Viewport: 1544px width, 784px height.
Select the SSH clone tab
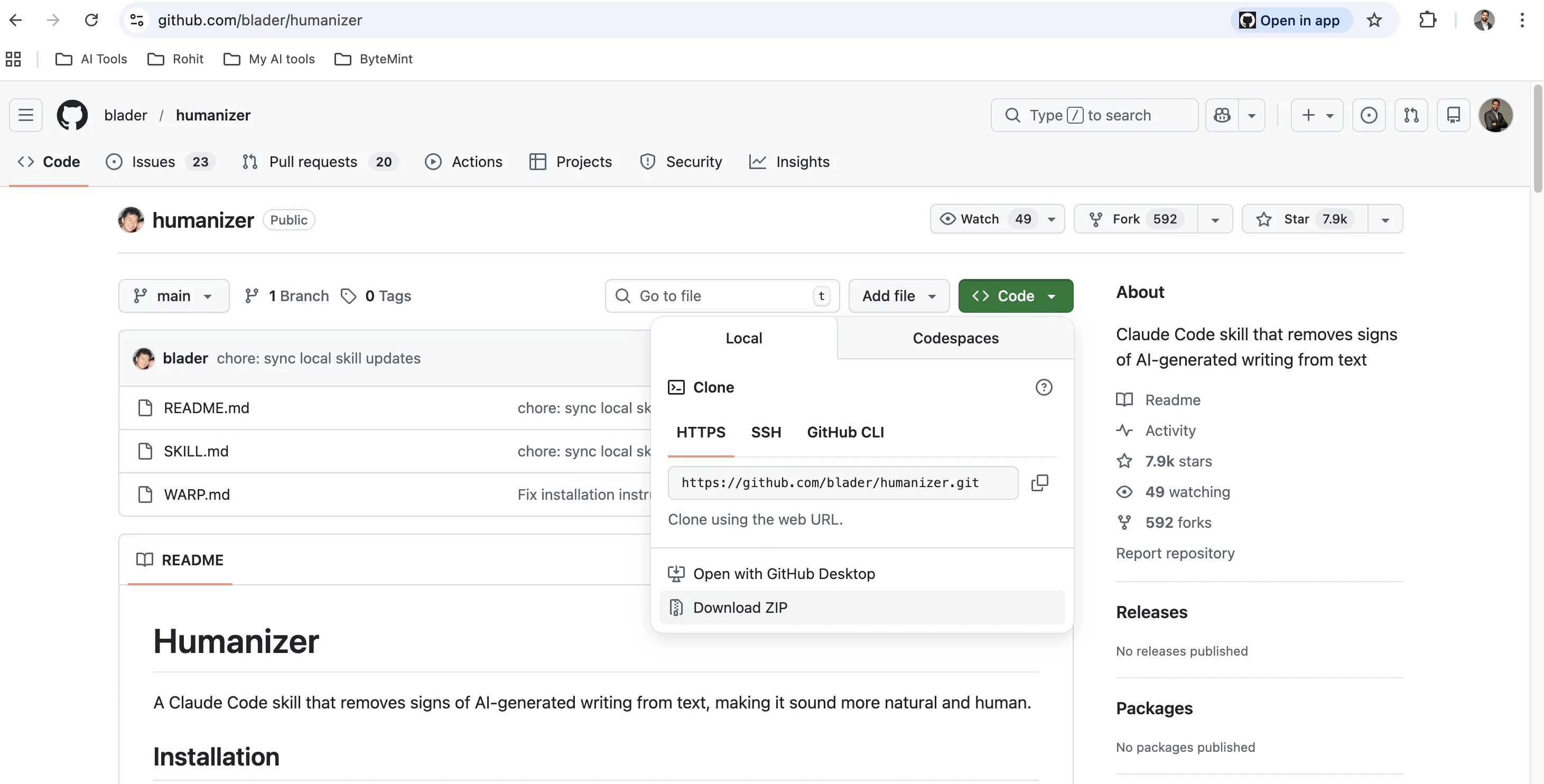[766, 432]
